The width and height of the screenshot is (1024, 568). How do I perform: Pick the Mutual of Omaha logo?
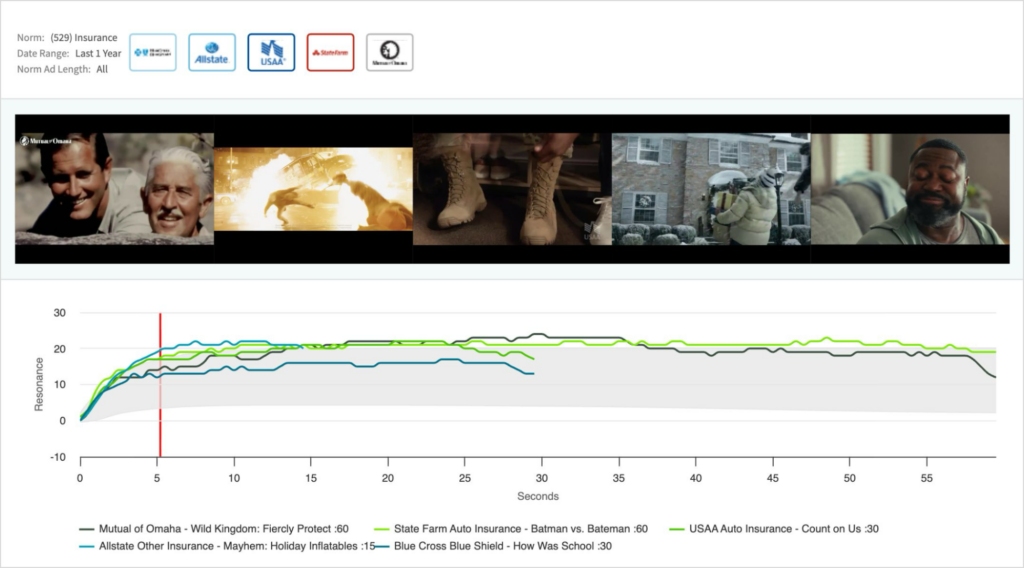click(389, 52)
